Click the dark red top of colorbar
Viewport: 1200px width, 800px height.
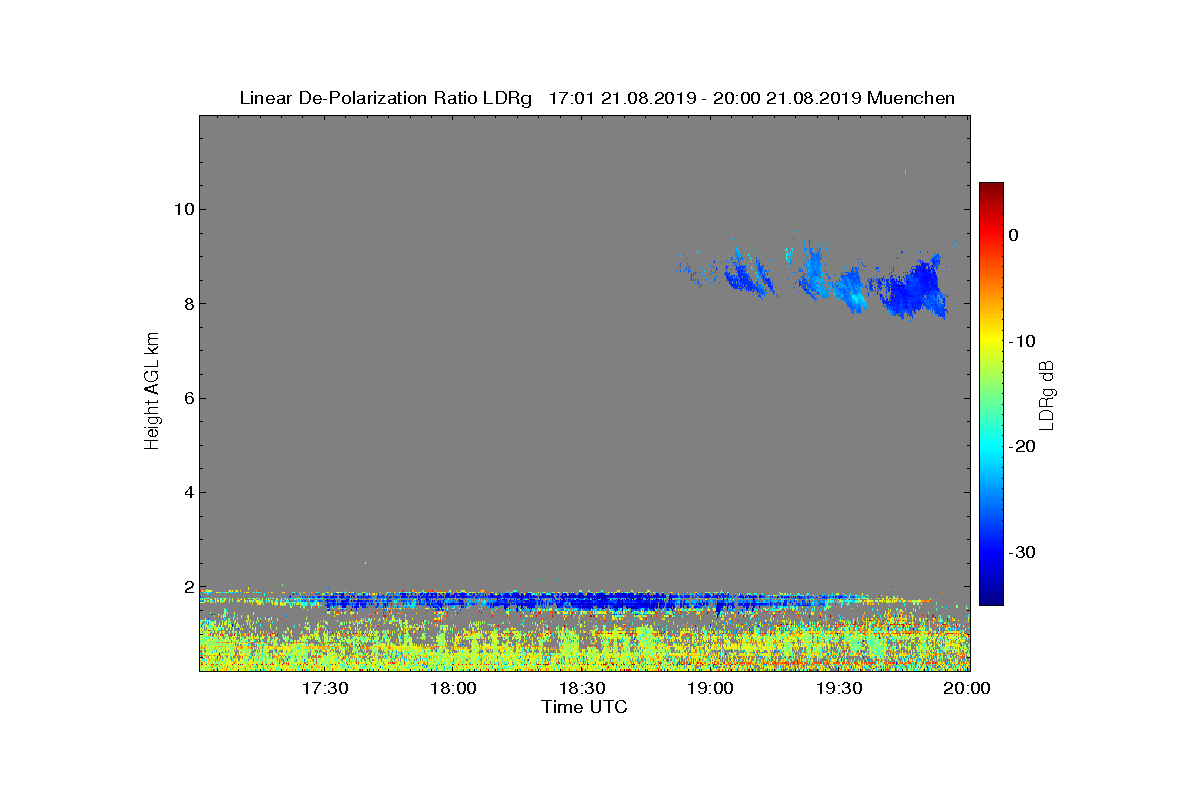click(991, 190)
